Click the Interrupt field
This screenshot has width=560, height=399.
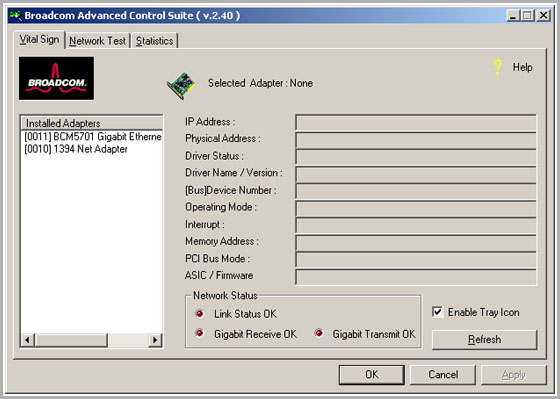tap(416, 226)
